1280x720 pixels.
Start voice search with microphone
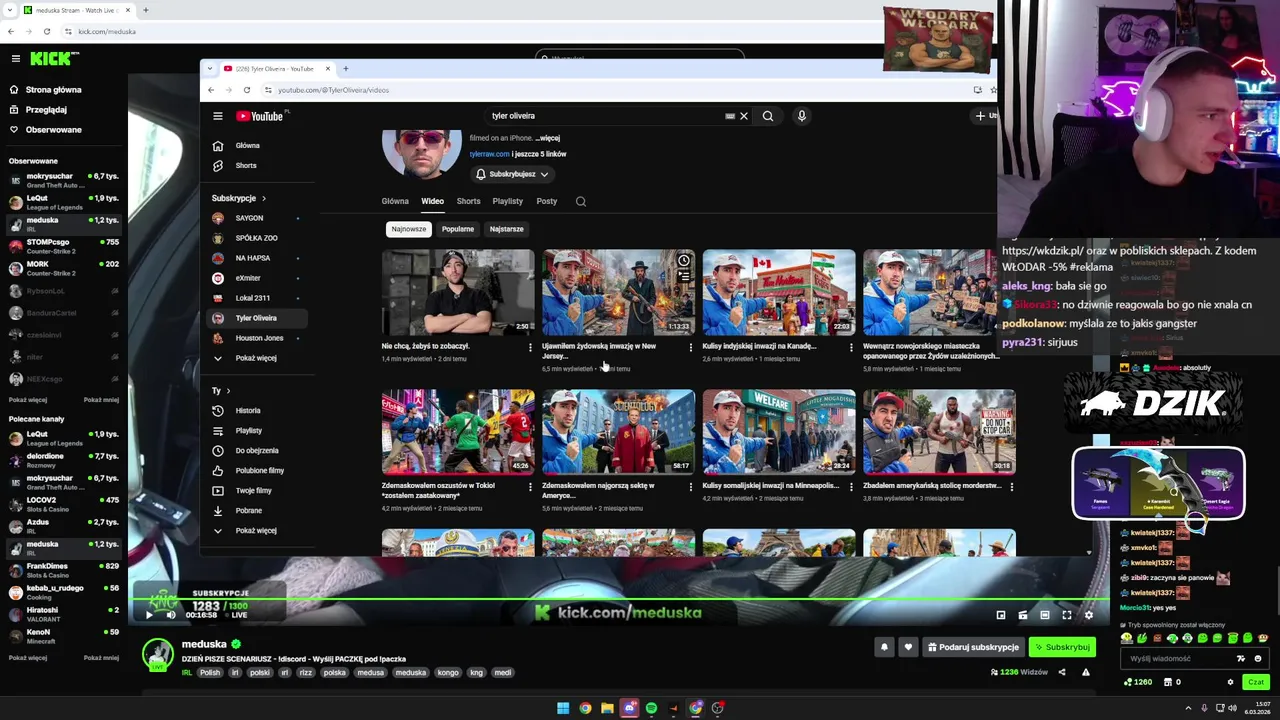coord(801,116)
